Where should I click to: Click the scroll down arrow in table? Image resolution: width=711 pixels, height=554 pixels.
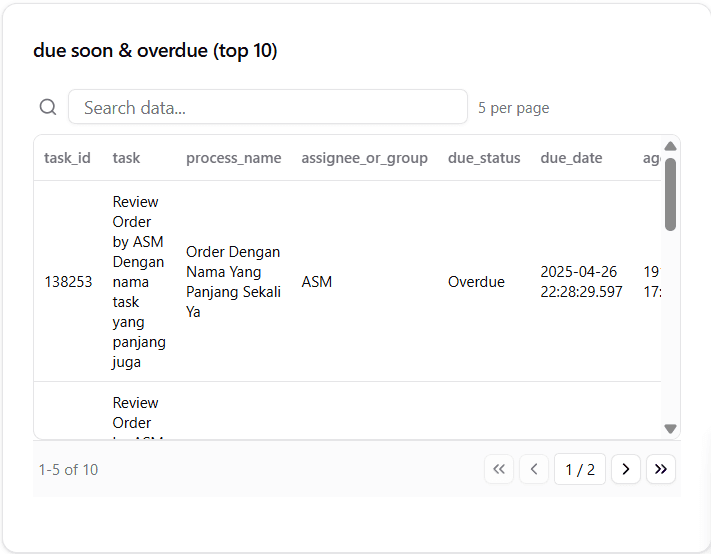point(671,429)
